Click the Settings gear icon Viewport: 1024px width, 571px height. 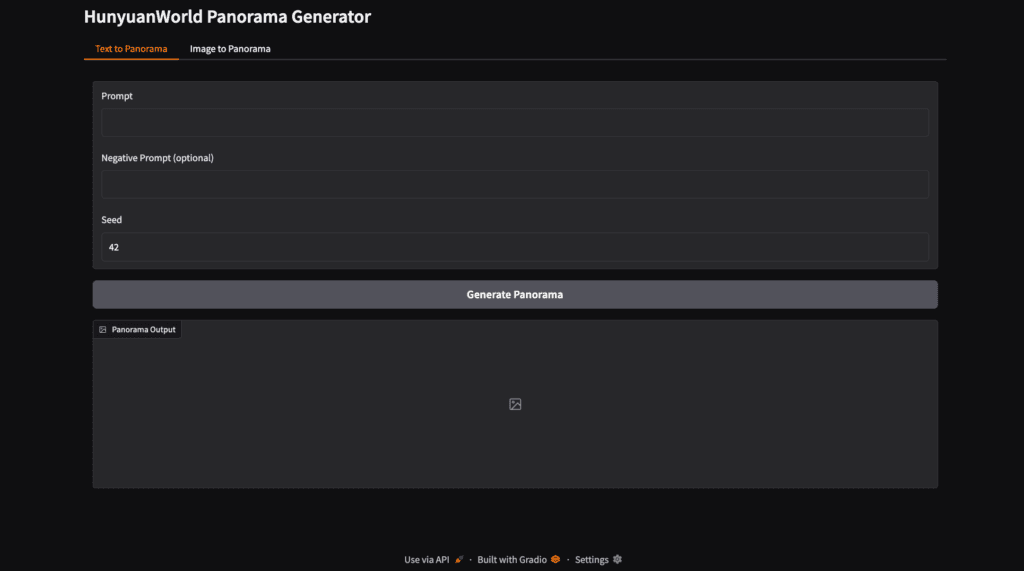click(x=617, y=559)
